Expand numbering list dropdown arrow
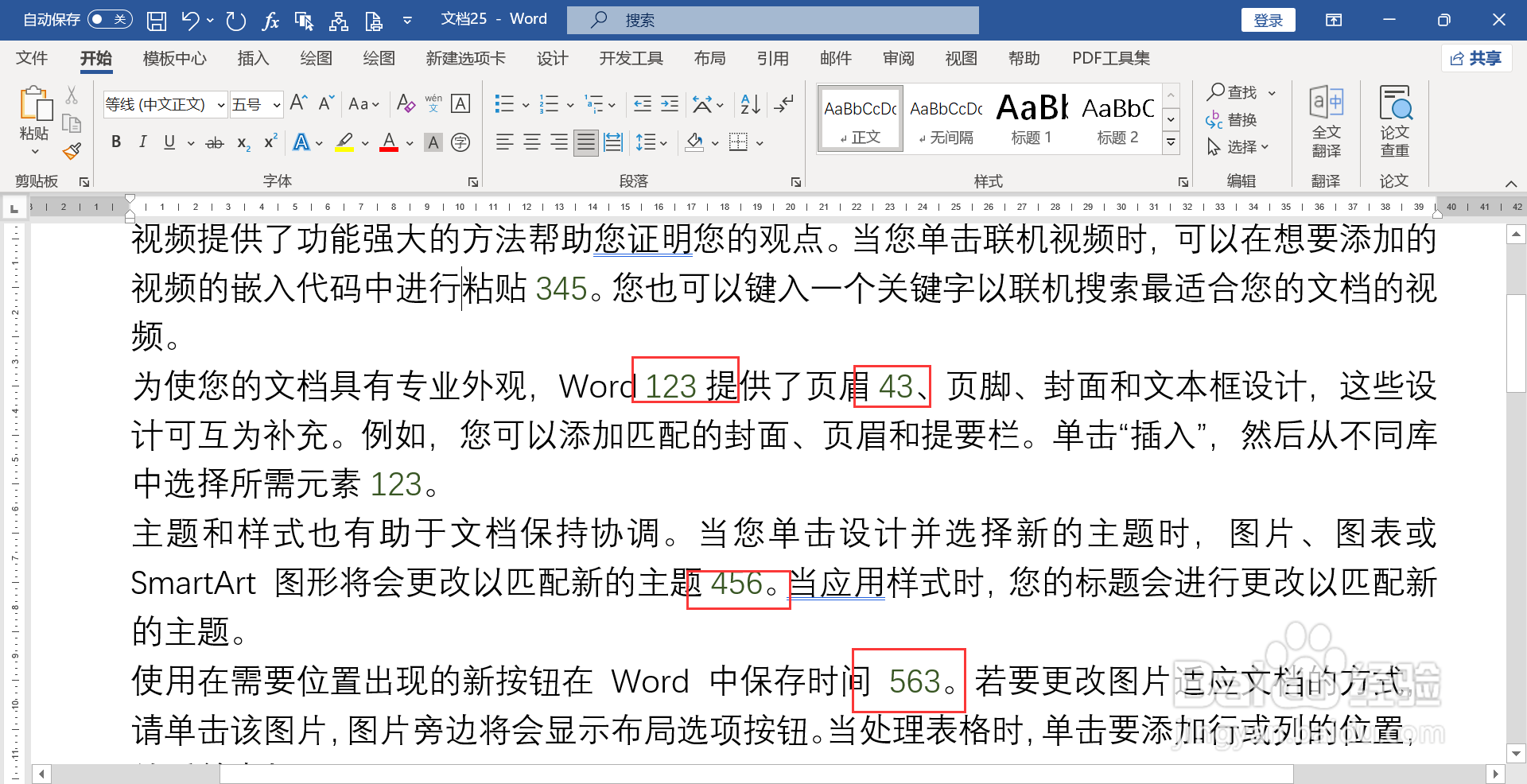This screenshot has height=784, width=1527. pos(570,104)
